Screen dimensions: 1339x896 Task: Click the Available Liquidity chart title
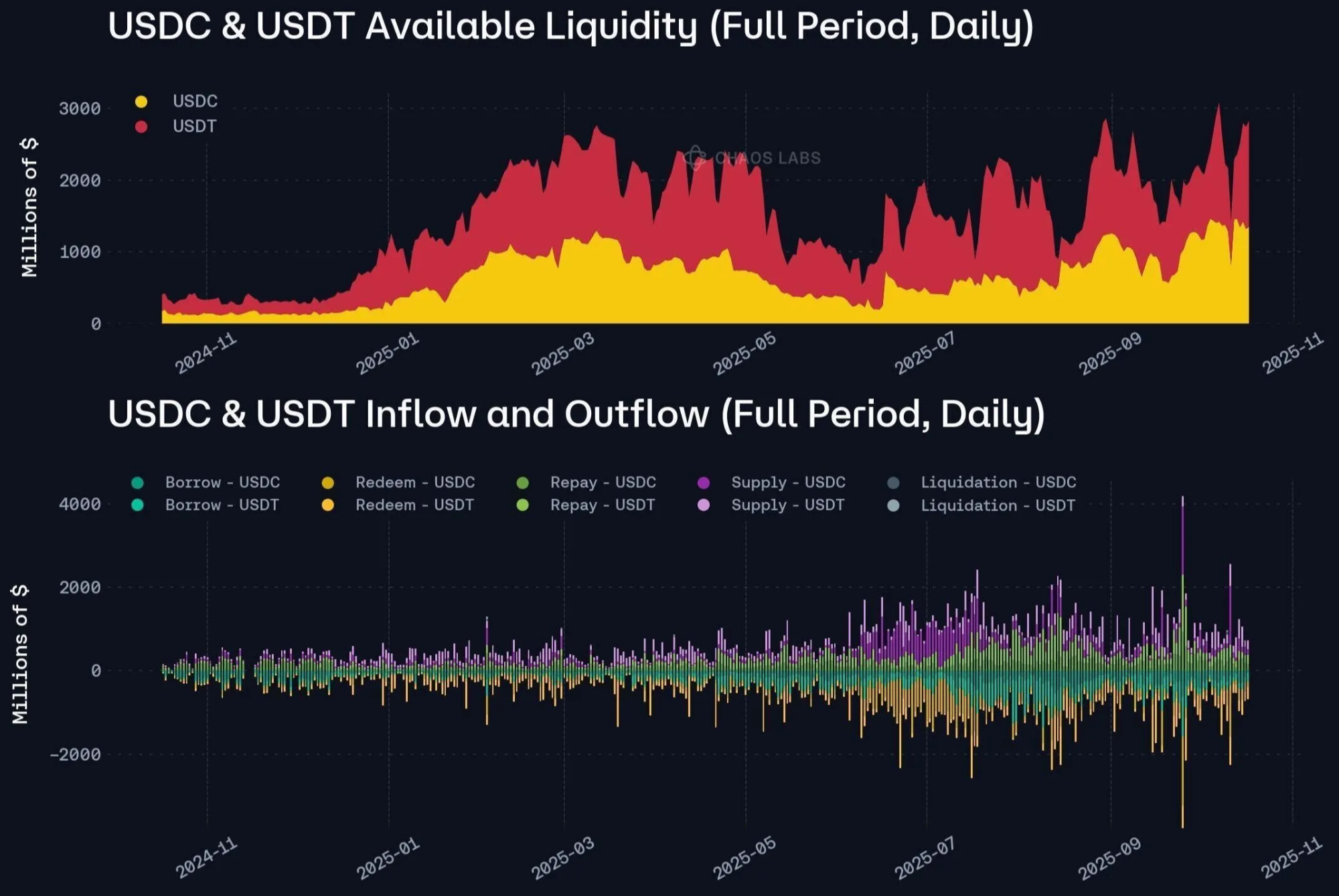570,27
